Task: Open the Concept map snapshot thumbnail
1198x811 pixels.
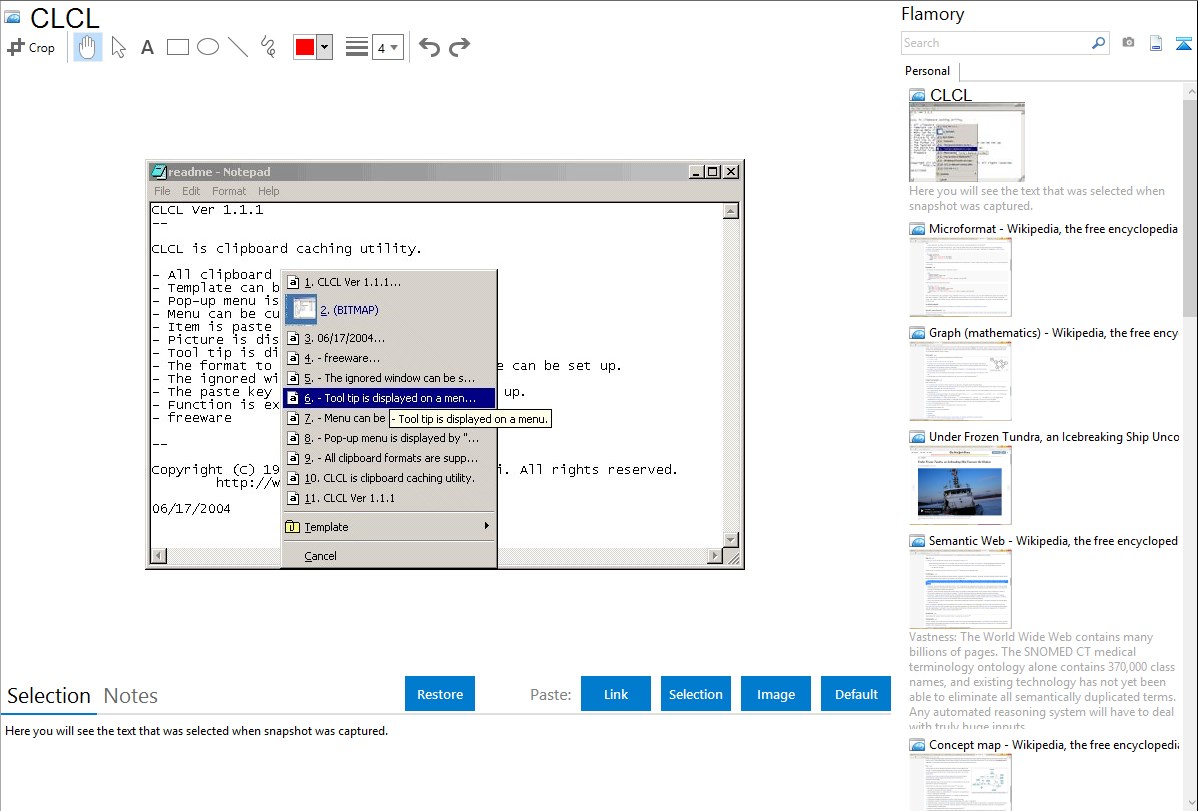Action: 960,782
